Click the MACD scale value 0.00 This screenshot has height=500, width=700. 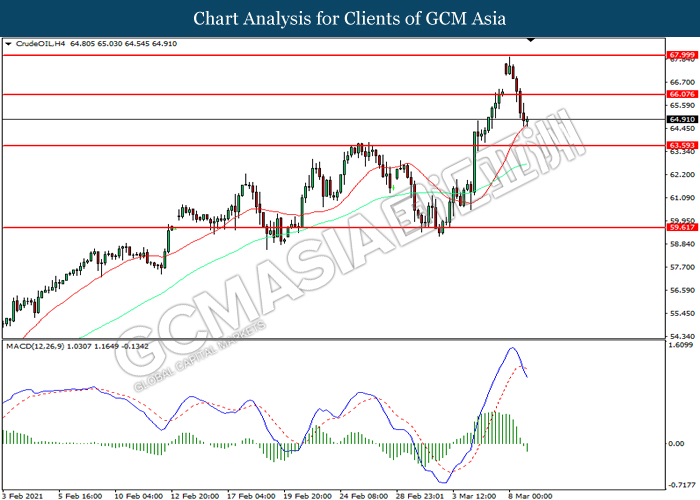pos(677,443)
